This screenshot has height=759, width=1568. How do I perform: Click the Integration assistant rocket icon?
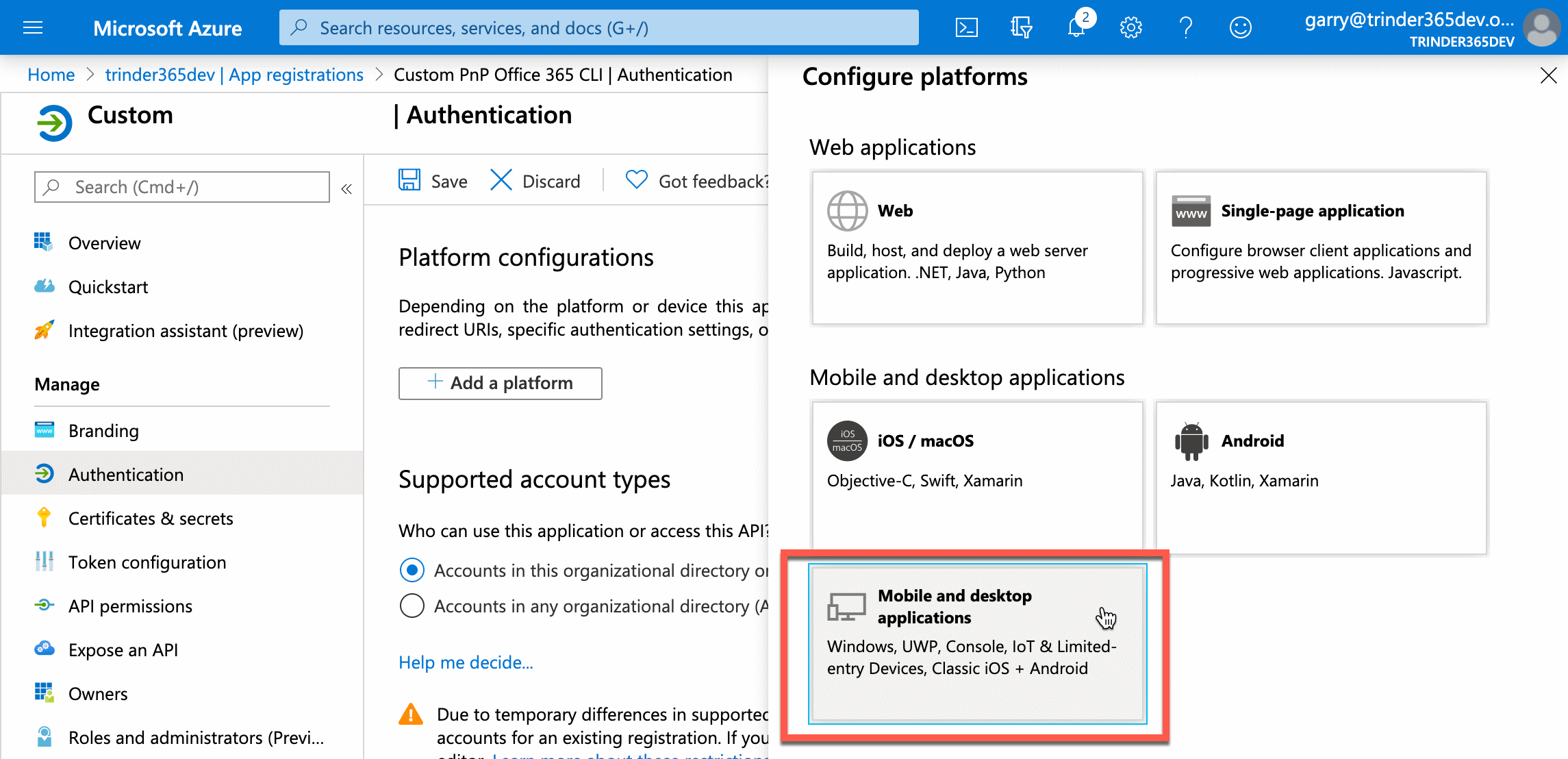[x=44, y=329]
